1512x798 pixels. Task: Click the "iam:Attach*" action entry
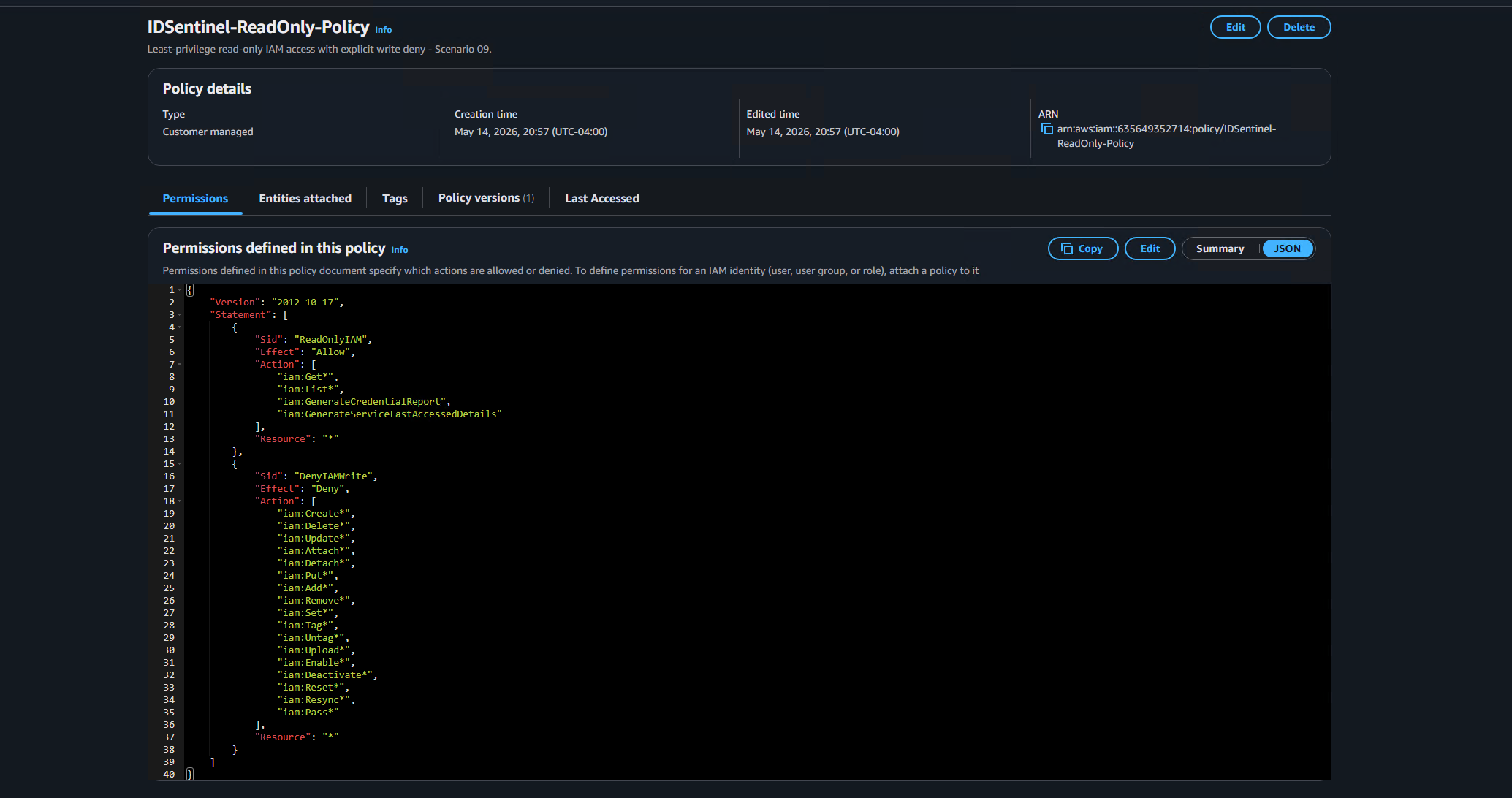tap(316, 551)
